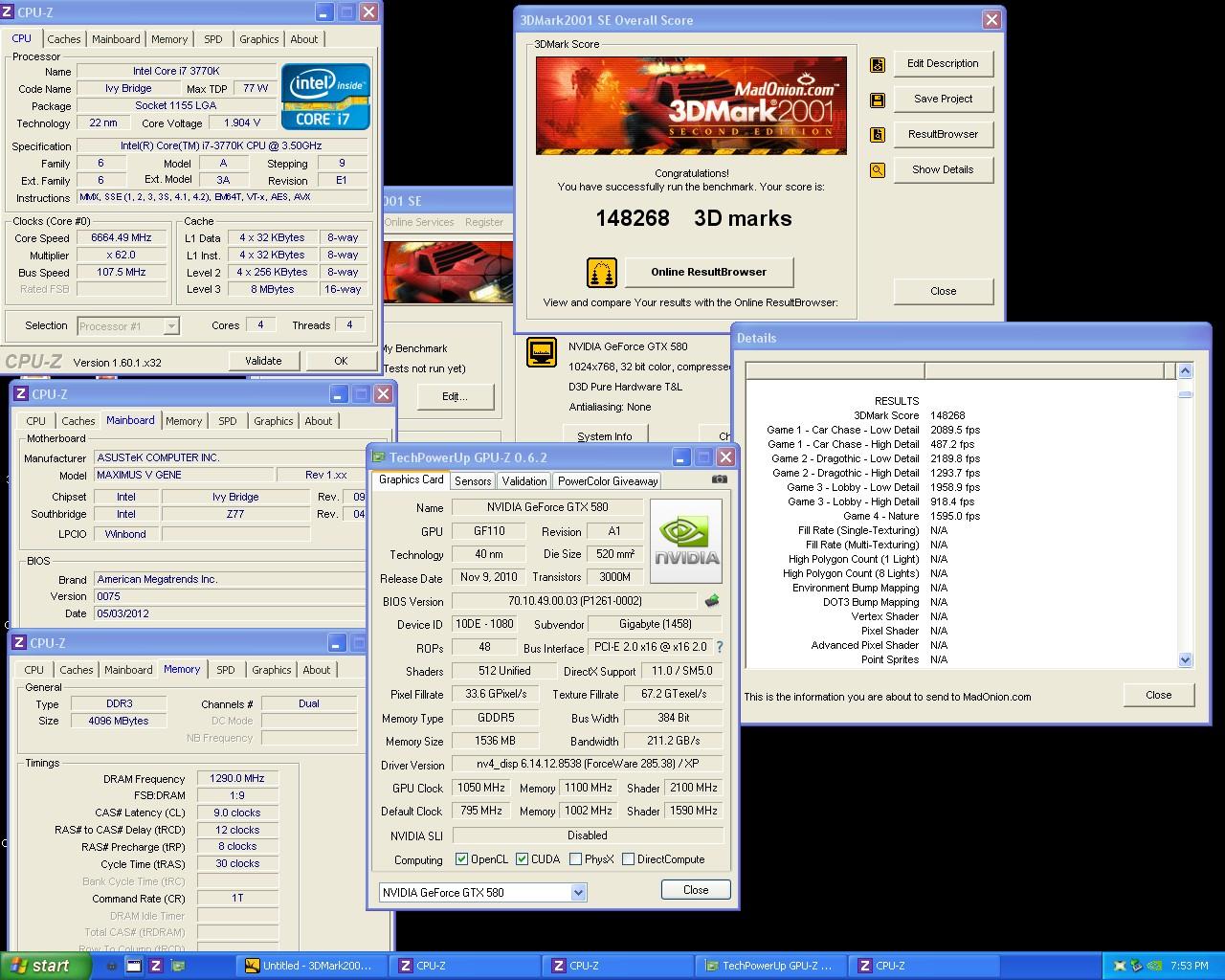Screen dimensions: 1225x980
Task: Click the yellow Online ResultBrowser icon
Action: (x=601, y=273)
